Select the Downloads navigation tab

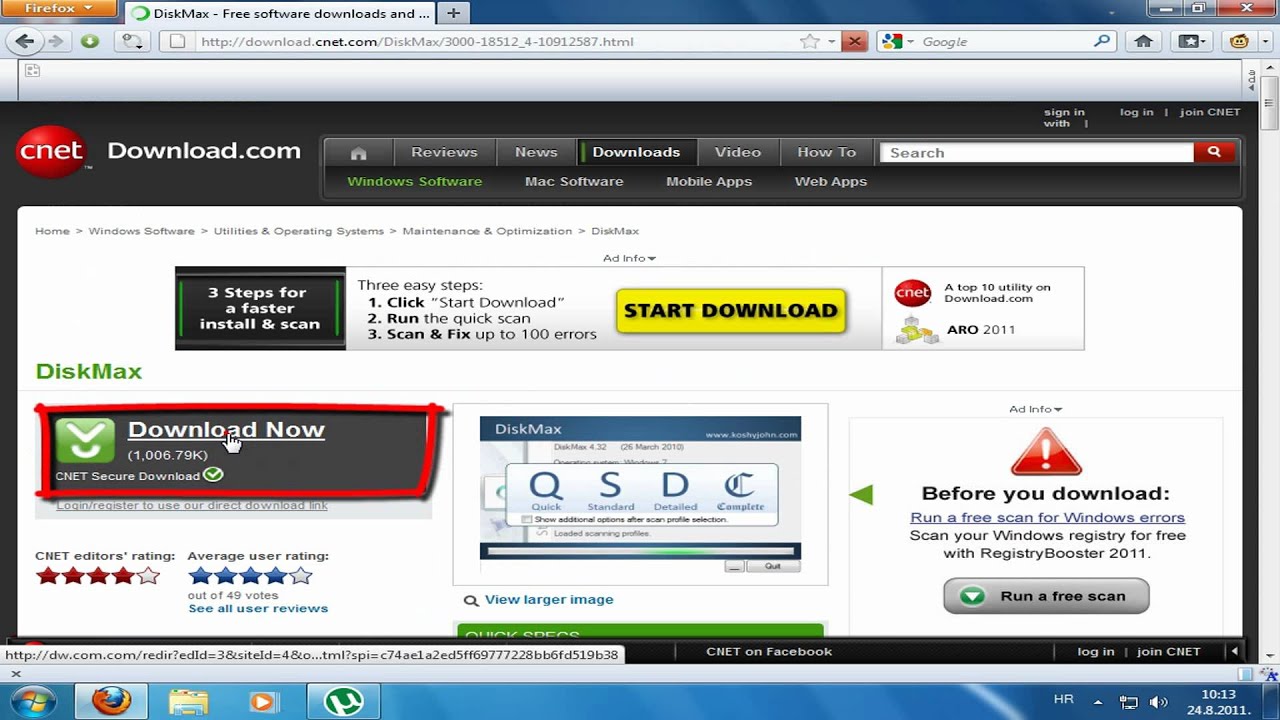(636, 152)
